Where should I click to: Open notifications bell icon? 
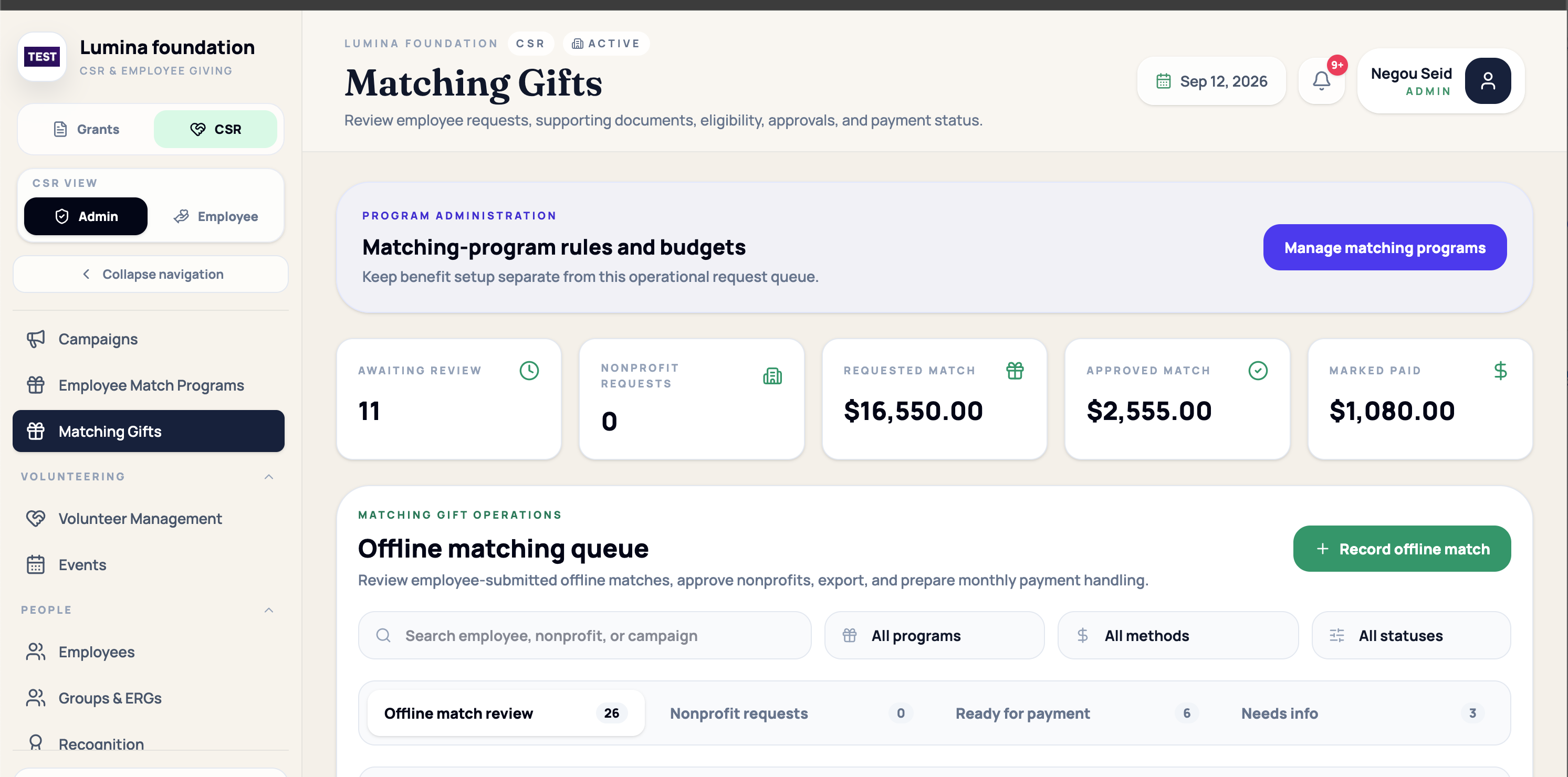coord(1321,81)
